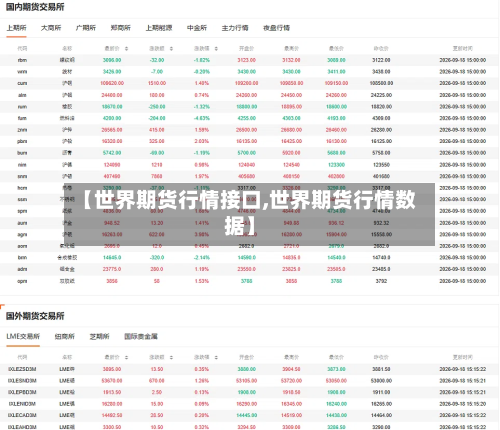Image resolution: width=500 pixels, height=430 pixels.
Task: Select the aom code cell
Action: tap(22, 246)
